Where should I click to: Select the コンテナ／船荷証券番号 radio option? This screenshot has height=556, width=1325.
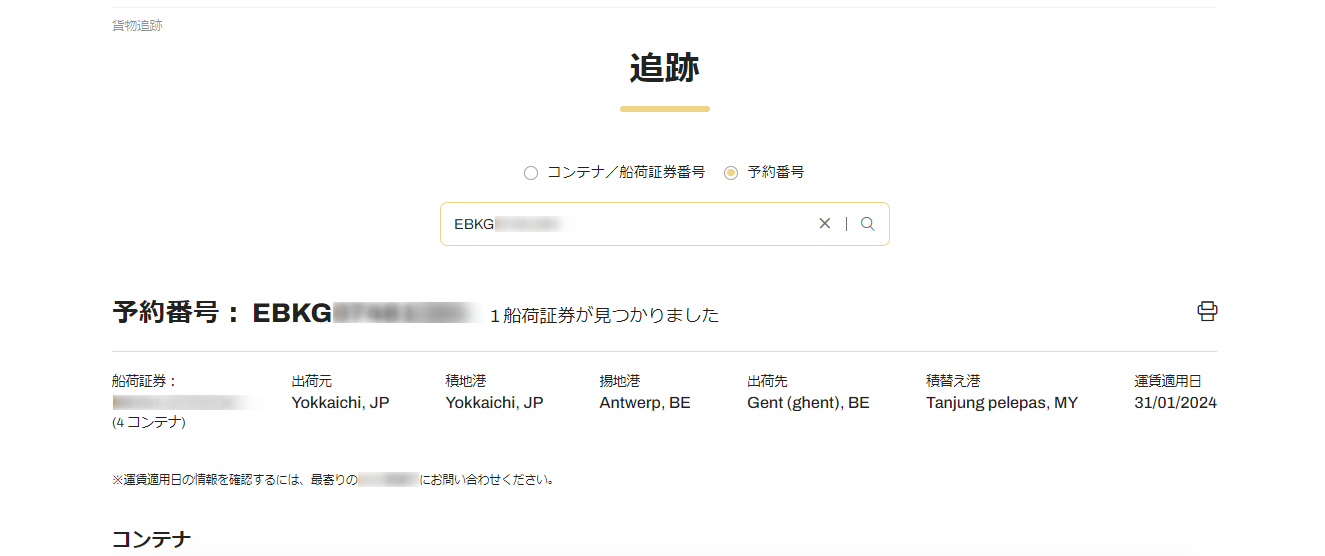tap(531, 173)
